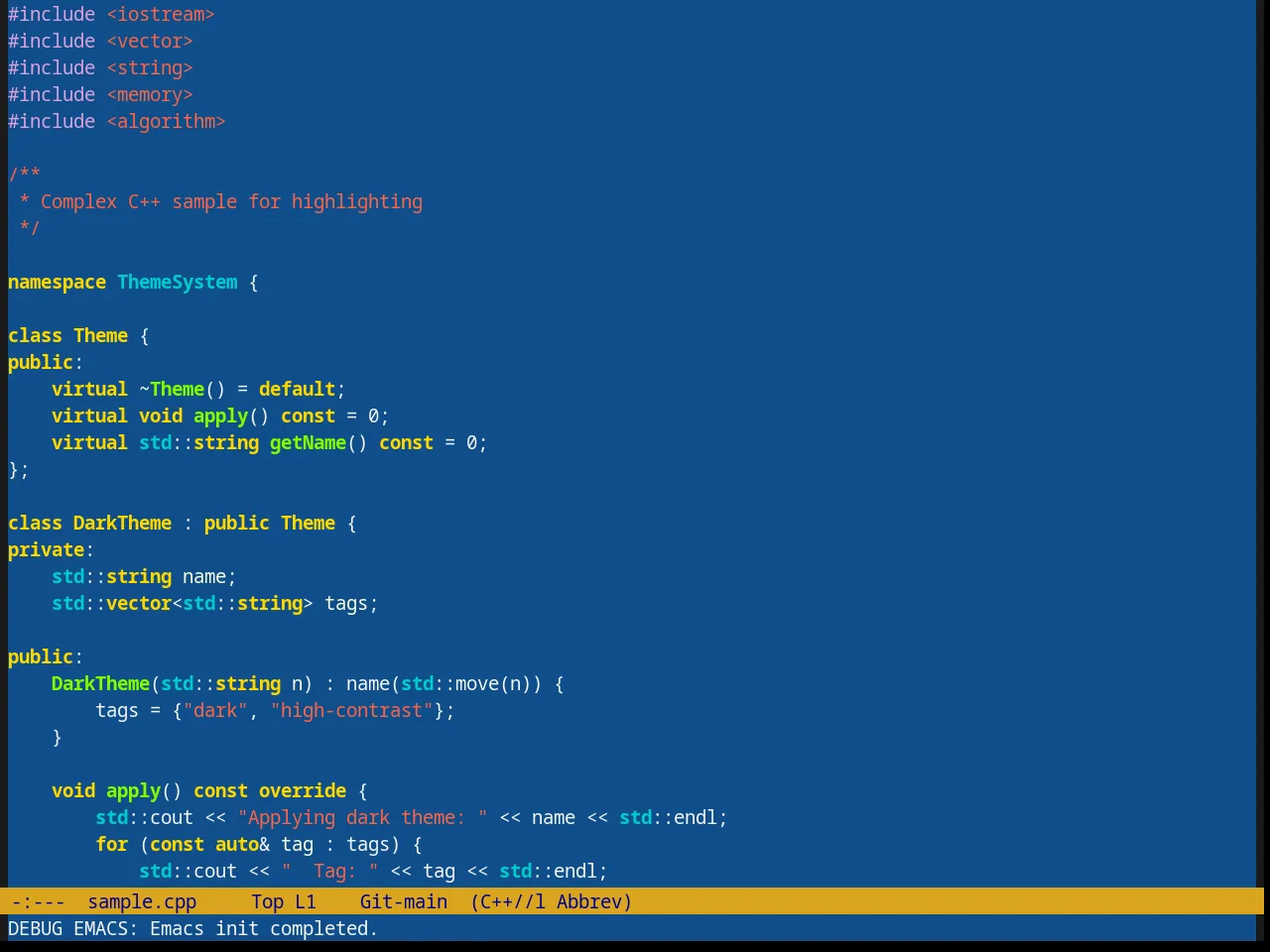The width and height of the screenshot is (1270, 952).
Task: Click the Top position indicator in mode line
Action: (268, 901)
